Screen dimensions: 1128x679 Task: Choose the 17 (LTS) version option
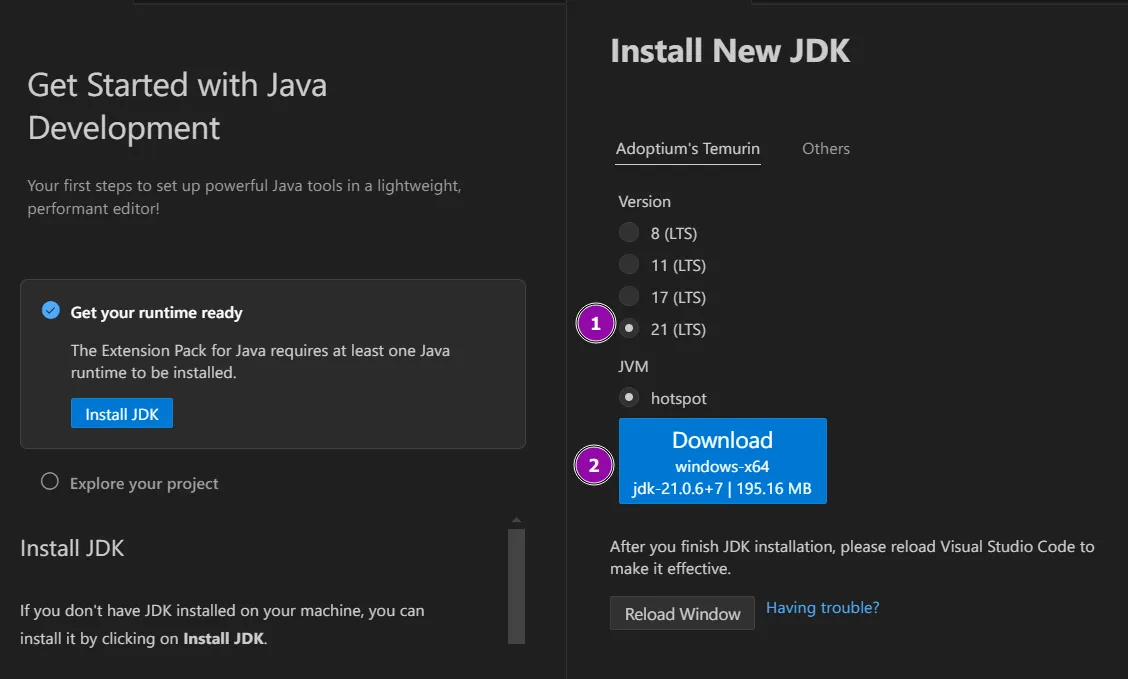(629, 297)
